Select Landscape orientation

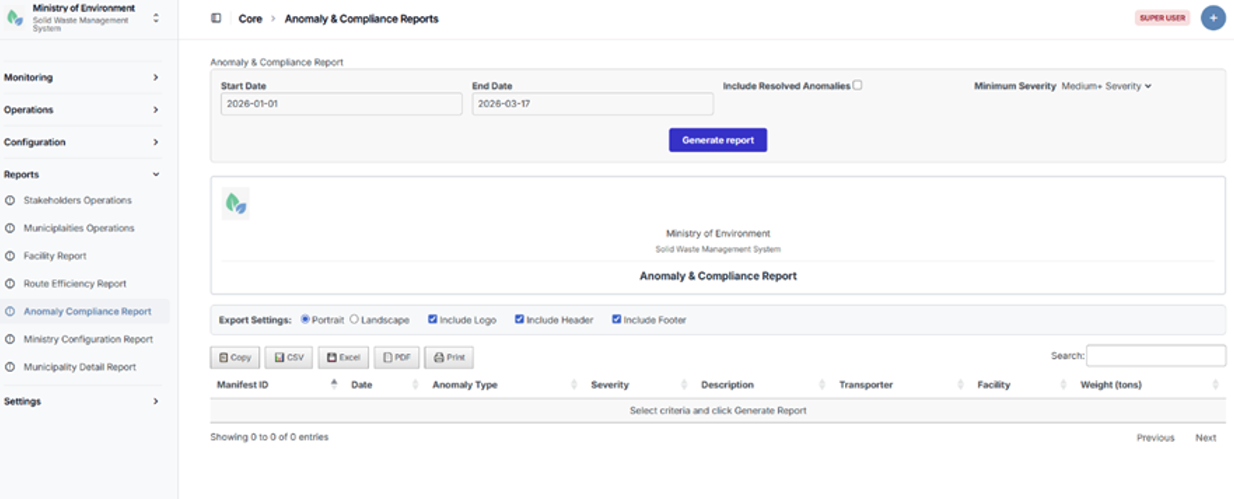(354, 319)
